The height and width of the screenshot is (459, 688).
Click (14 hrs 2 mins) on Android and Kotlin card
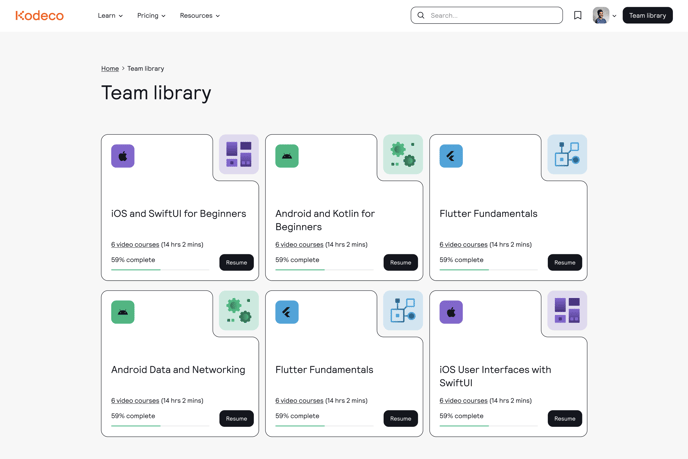point(346,244)
